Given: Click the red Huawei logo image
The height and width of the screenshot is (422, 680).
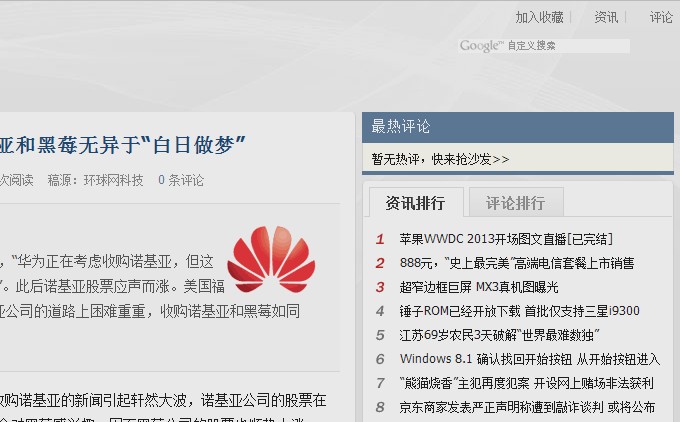Looking at the screenshot, I should (271, 258).
